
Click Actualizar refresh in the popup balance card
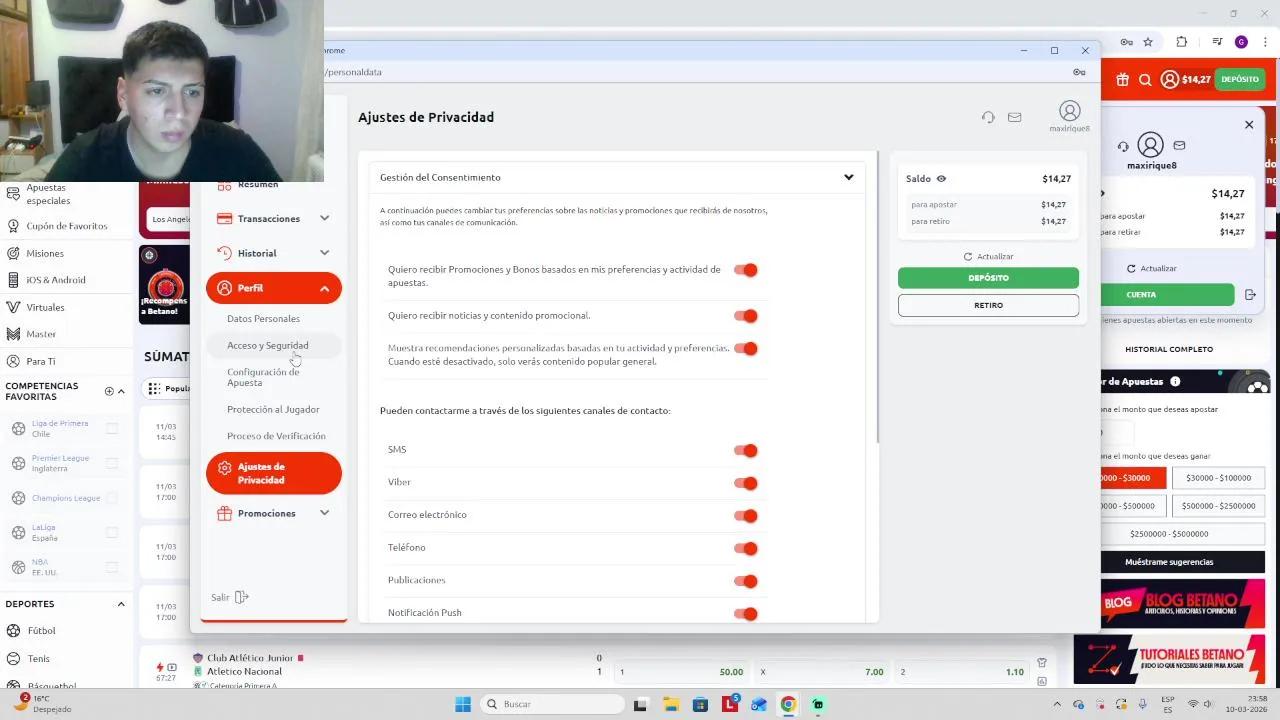[x=988, y=257]
